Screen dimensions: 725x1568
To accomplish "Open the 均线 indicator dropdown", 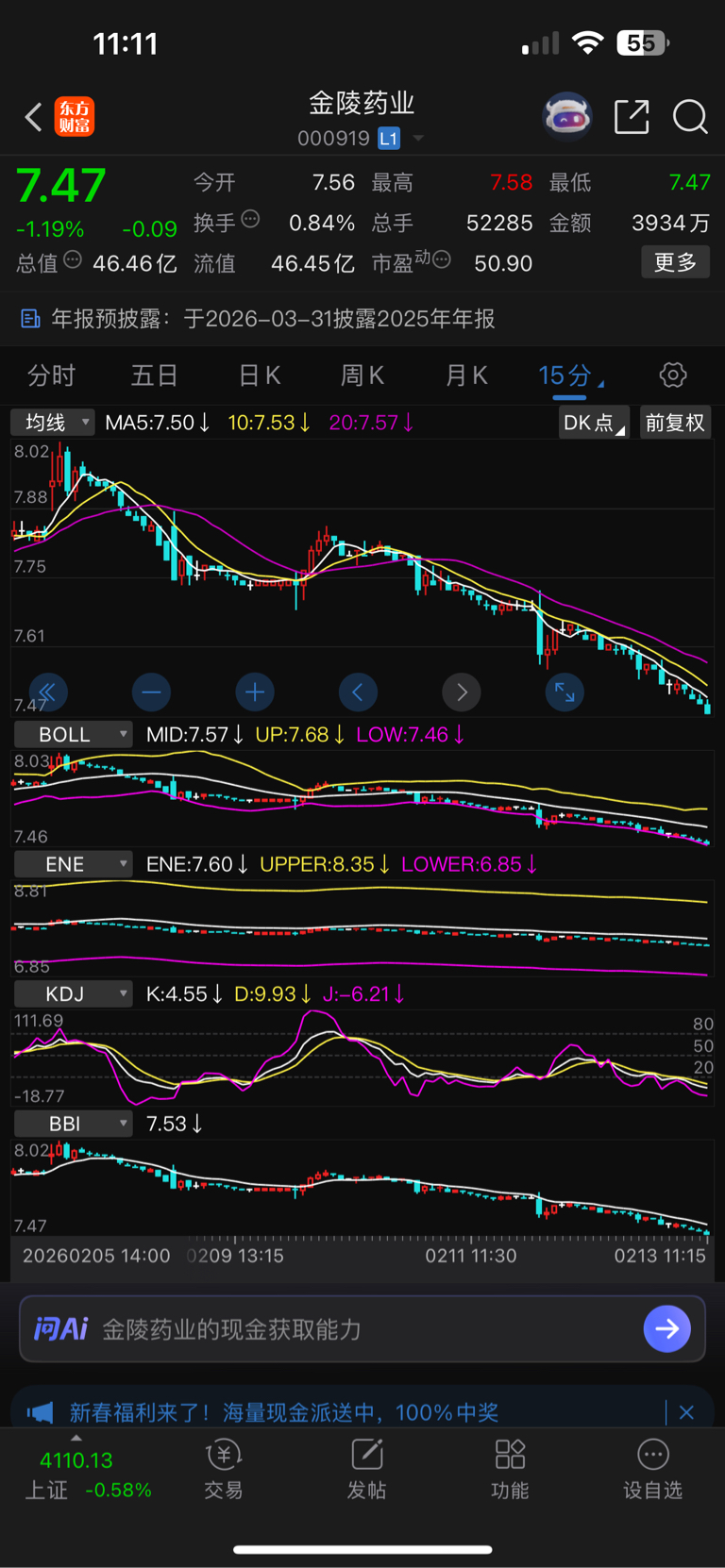I will 53,422.
